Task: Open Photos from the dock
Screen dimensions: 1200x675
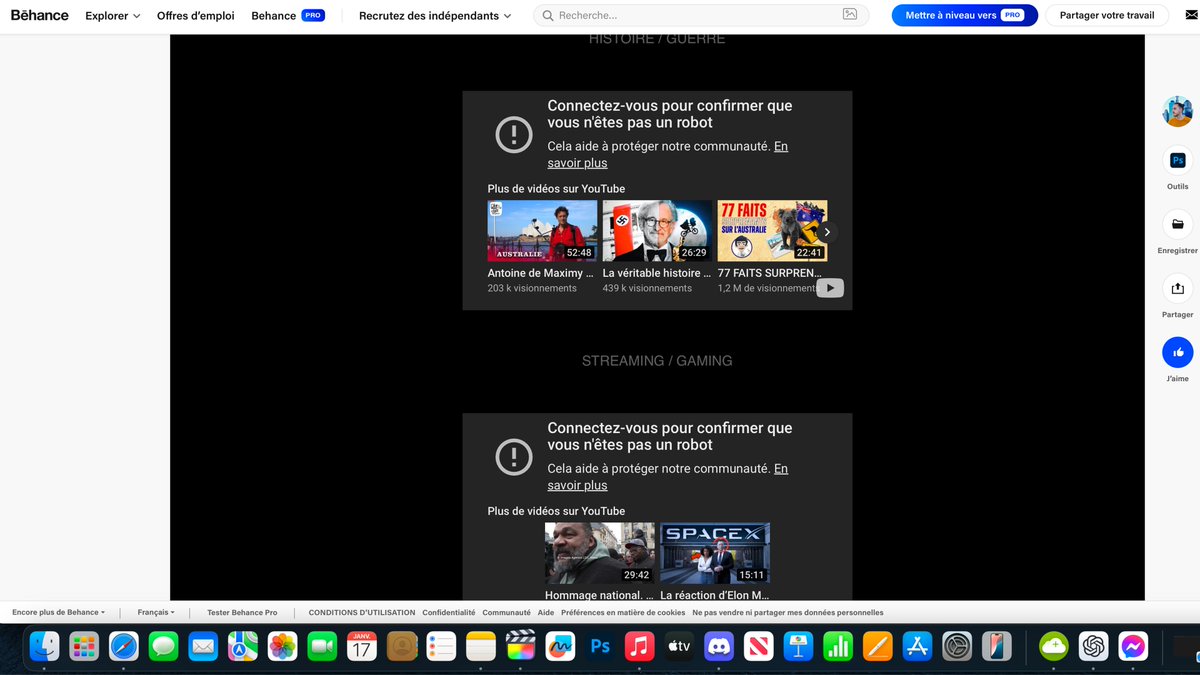Action: tap(283, 646)
